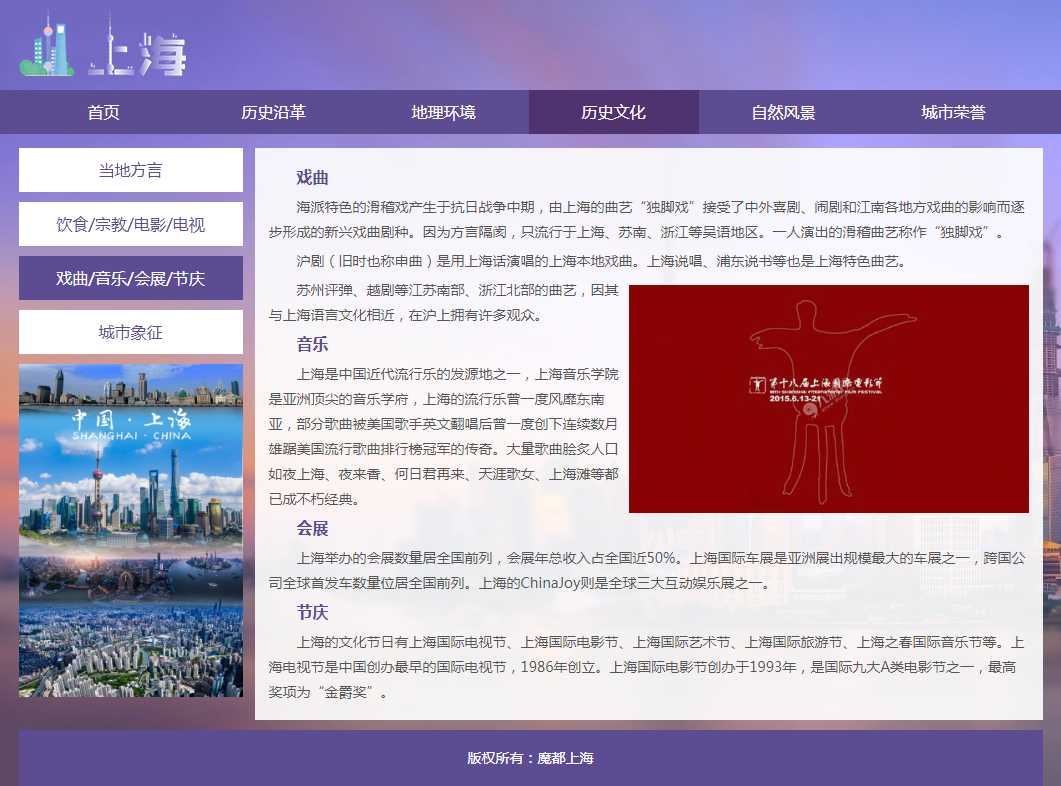Open the 城市象征 sidebar link

(x=131, y=332)
